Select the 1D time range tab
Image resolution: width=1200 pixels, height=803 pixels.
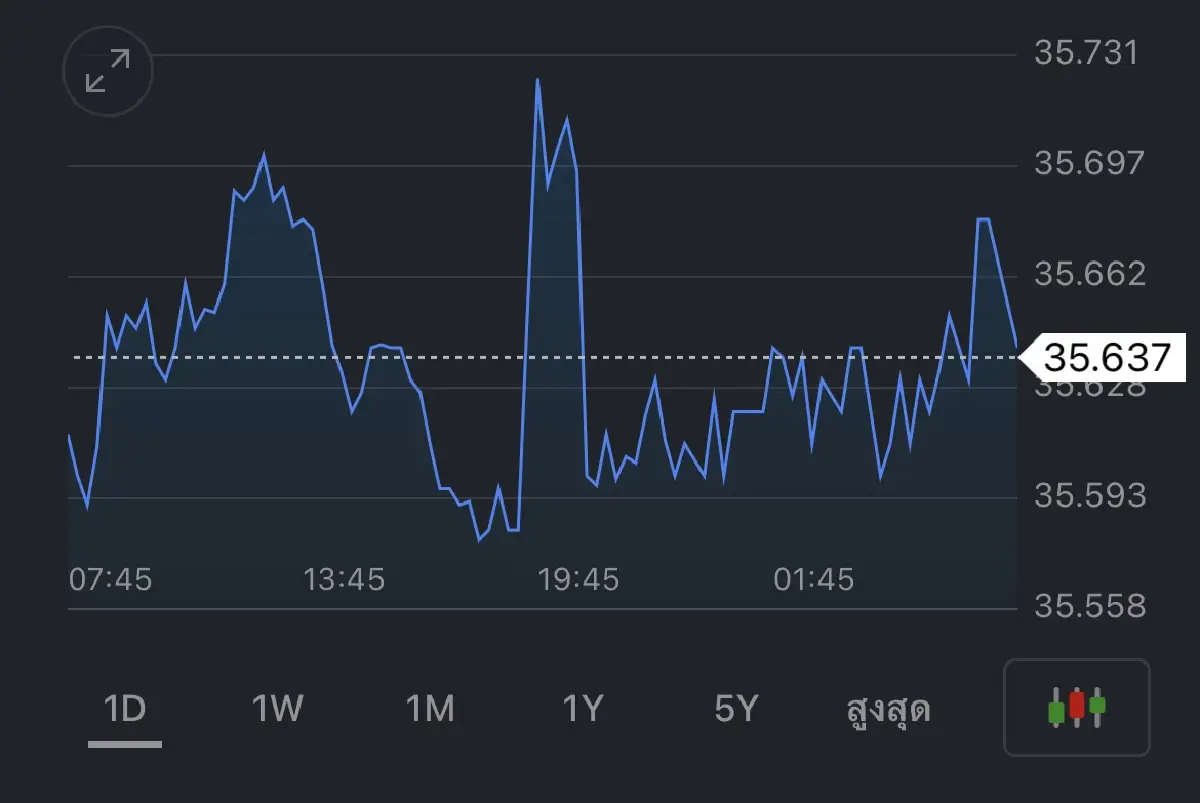(x=125, y=709)
